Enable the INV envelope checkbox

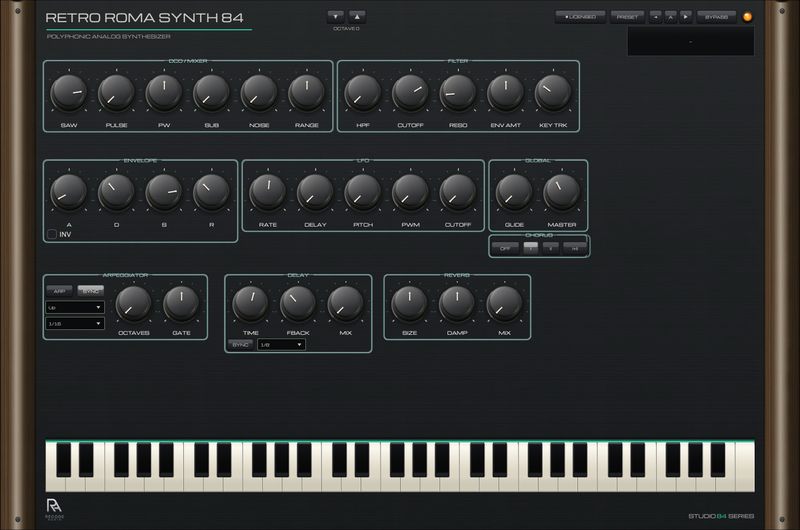click(x=52, y=234)
